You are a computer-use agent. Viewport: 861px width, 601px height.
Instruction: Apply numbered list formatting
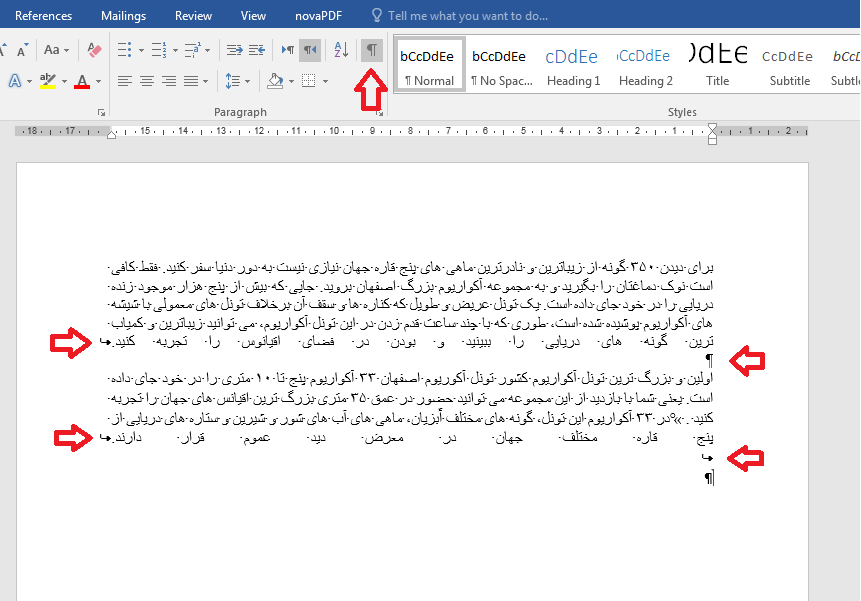click(159, 50)
